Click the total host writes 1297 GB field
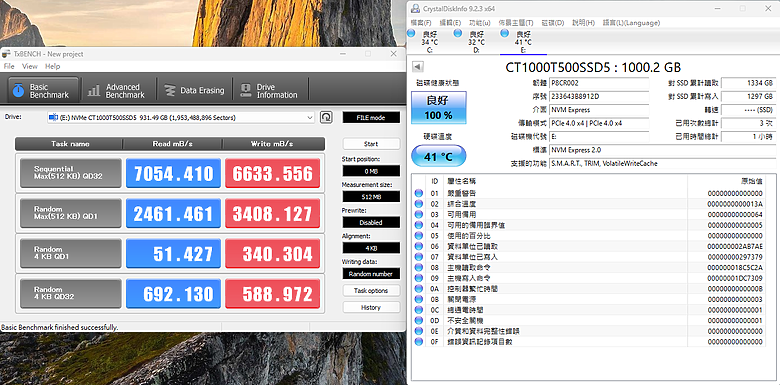The height and width of the screenshot is (385, 780). (x=748, y=96)
